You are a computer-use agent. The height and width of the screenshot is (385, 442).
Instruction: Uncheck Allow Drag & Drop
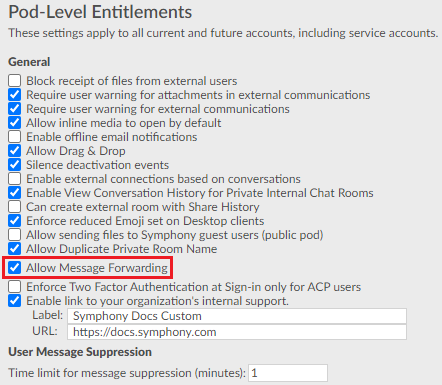tap(15, 151)
